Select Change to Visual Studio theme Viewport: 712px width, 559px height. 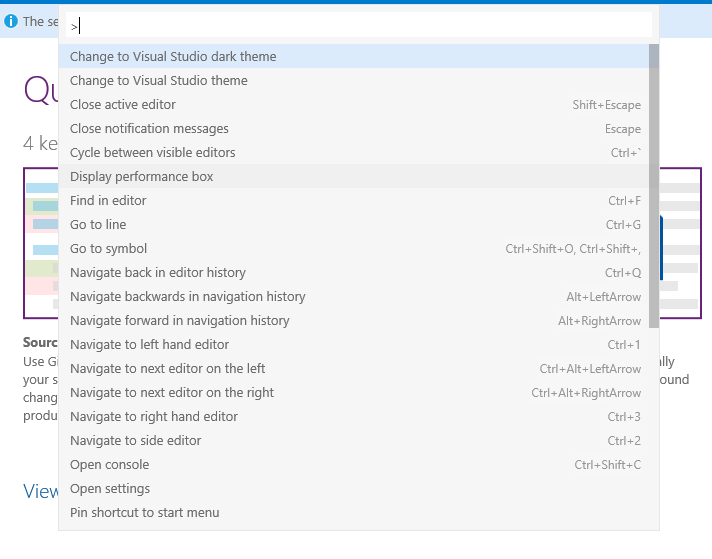[159, 81]
